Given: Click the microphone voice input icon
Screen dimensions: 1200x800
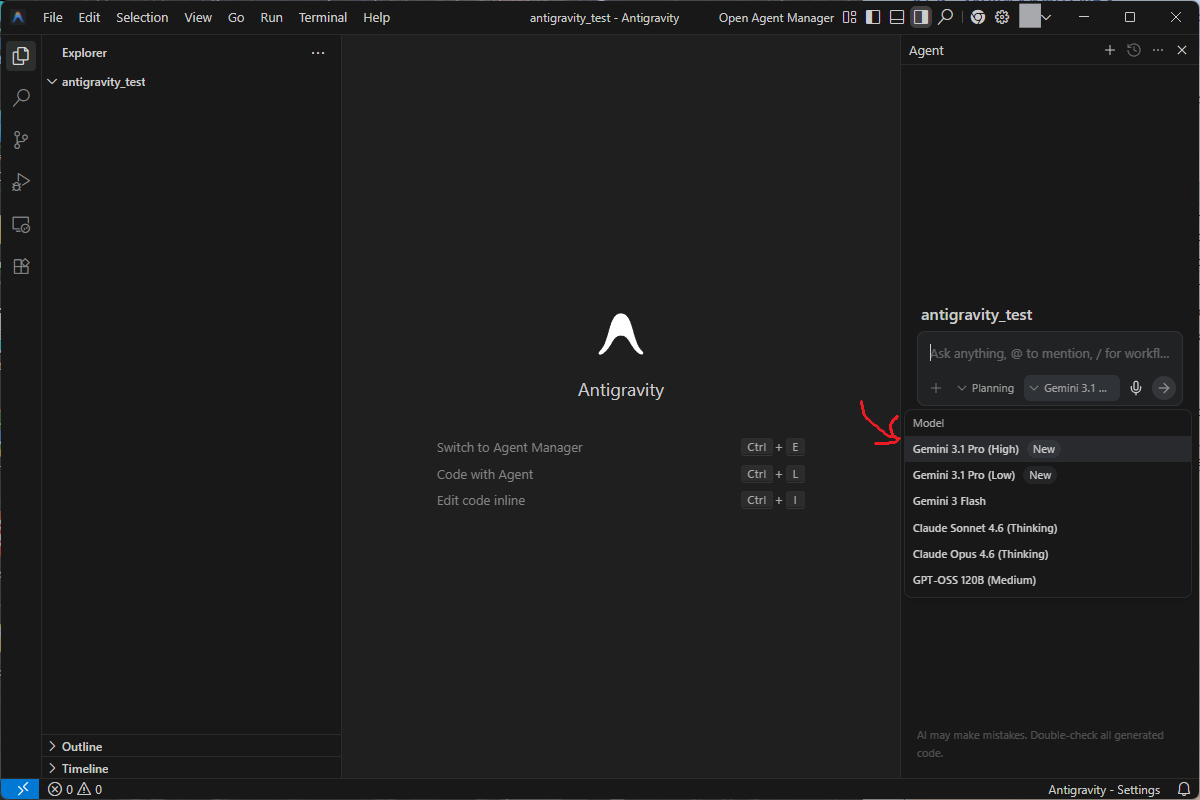Looking at the screenshot, I should (x=1136, y=388).
